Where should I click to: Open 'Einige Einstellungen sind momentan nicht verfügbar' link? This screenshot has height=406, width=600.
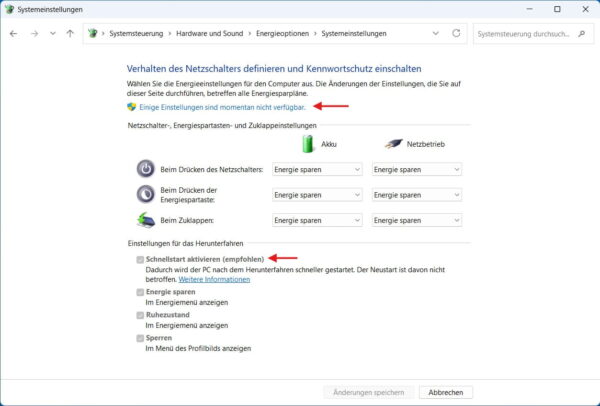[x=222, y=108]
